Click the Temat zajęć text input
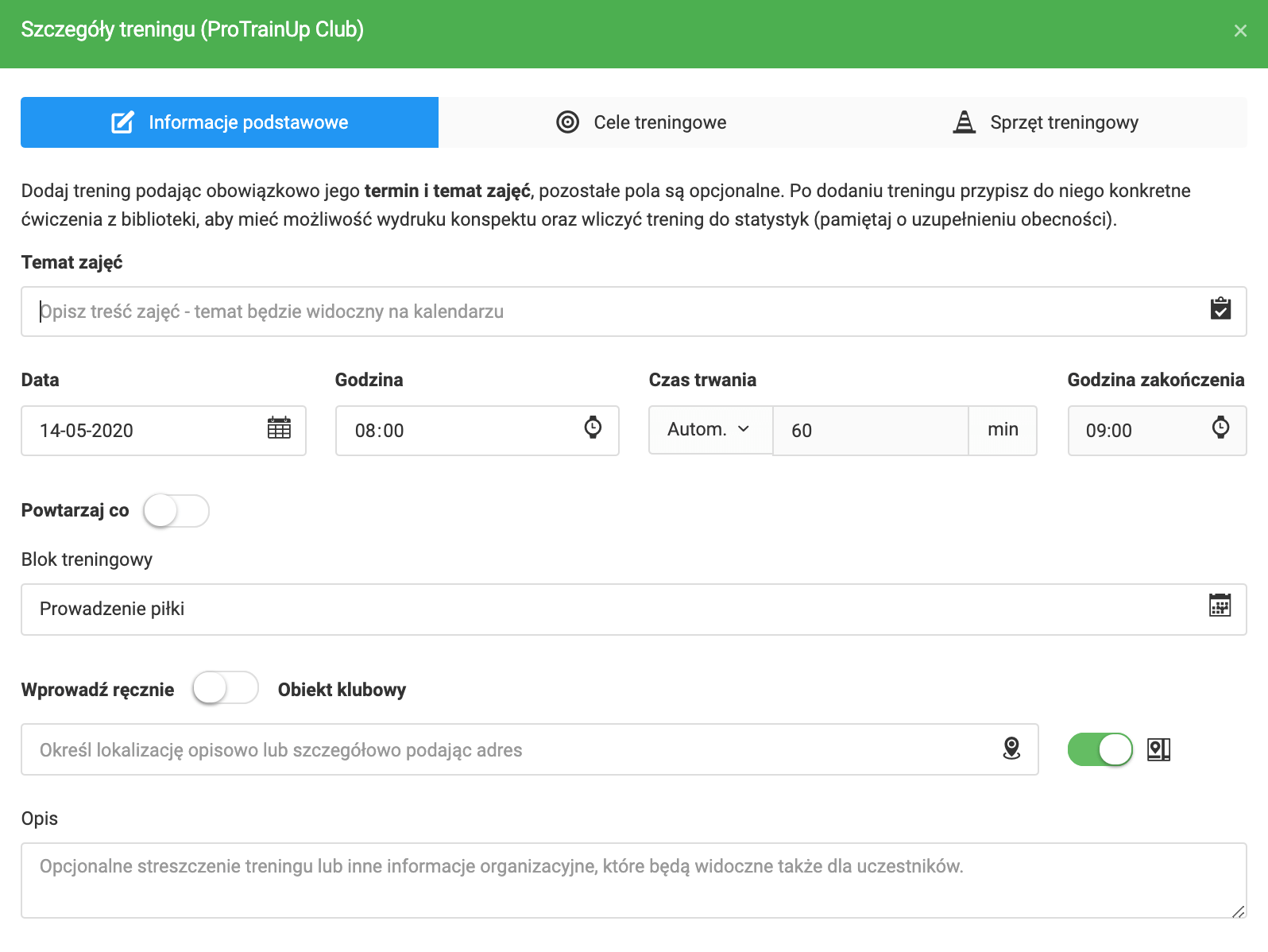1268x952 pixels. pos(612,312)
